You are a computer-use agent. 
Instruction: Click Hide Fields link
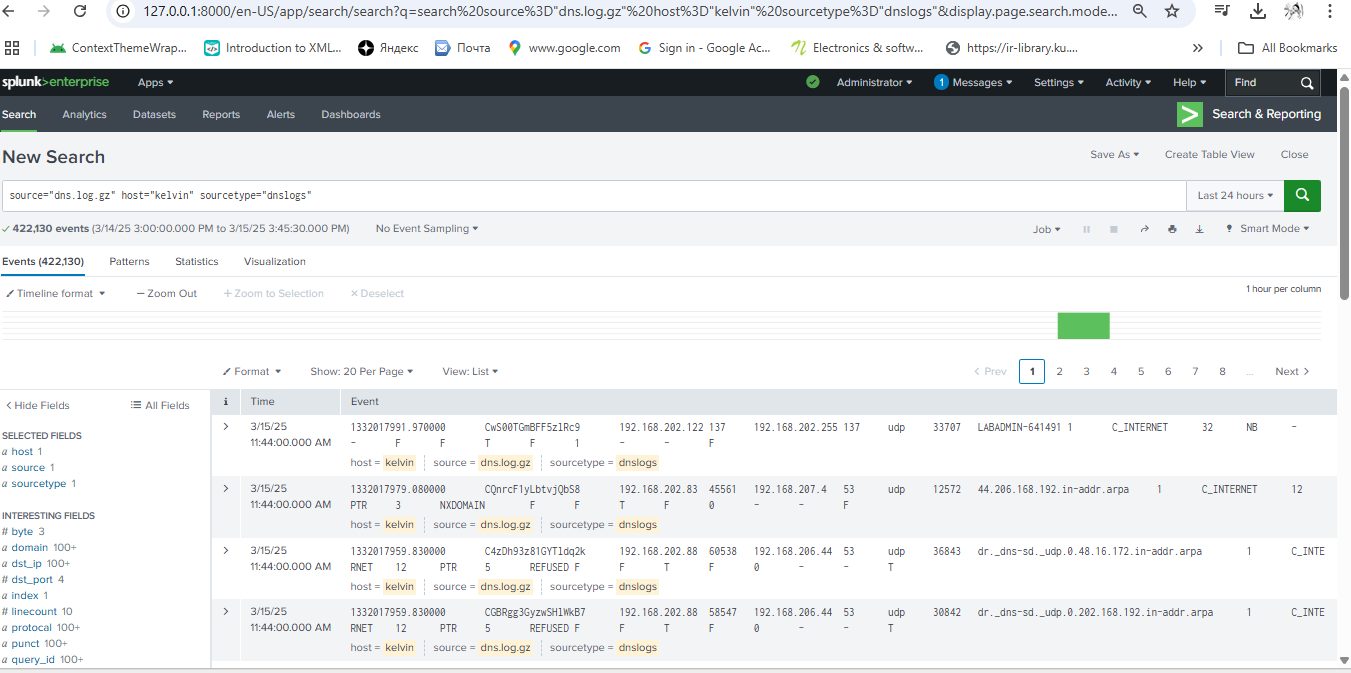[x=37, y=405]
